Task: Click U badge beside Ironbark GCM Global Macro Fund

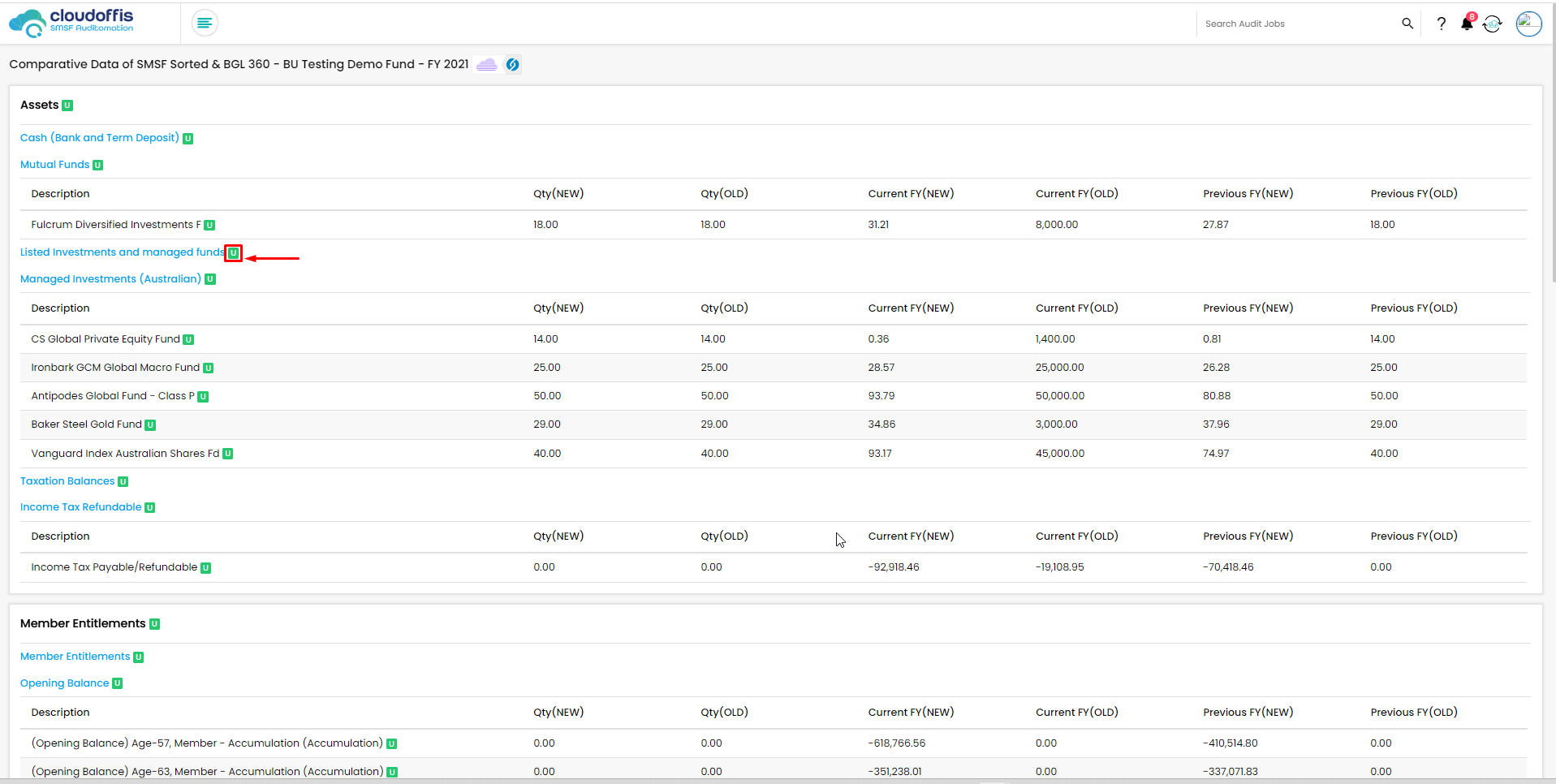Action: (208, 368)
